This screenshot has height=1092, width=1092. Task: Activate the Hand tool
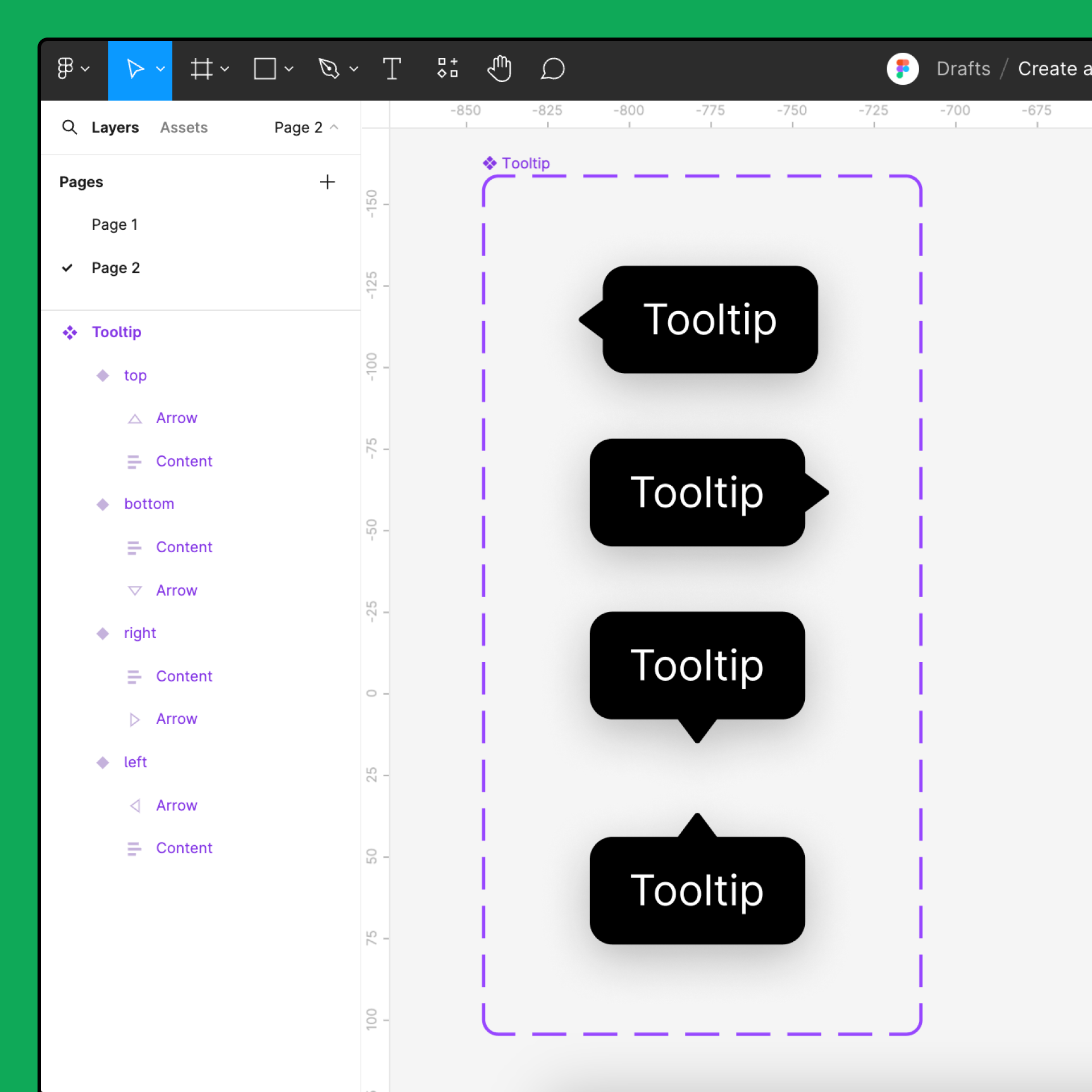(499, 69)
